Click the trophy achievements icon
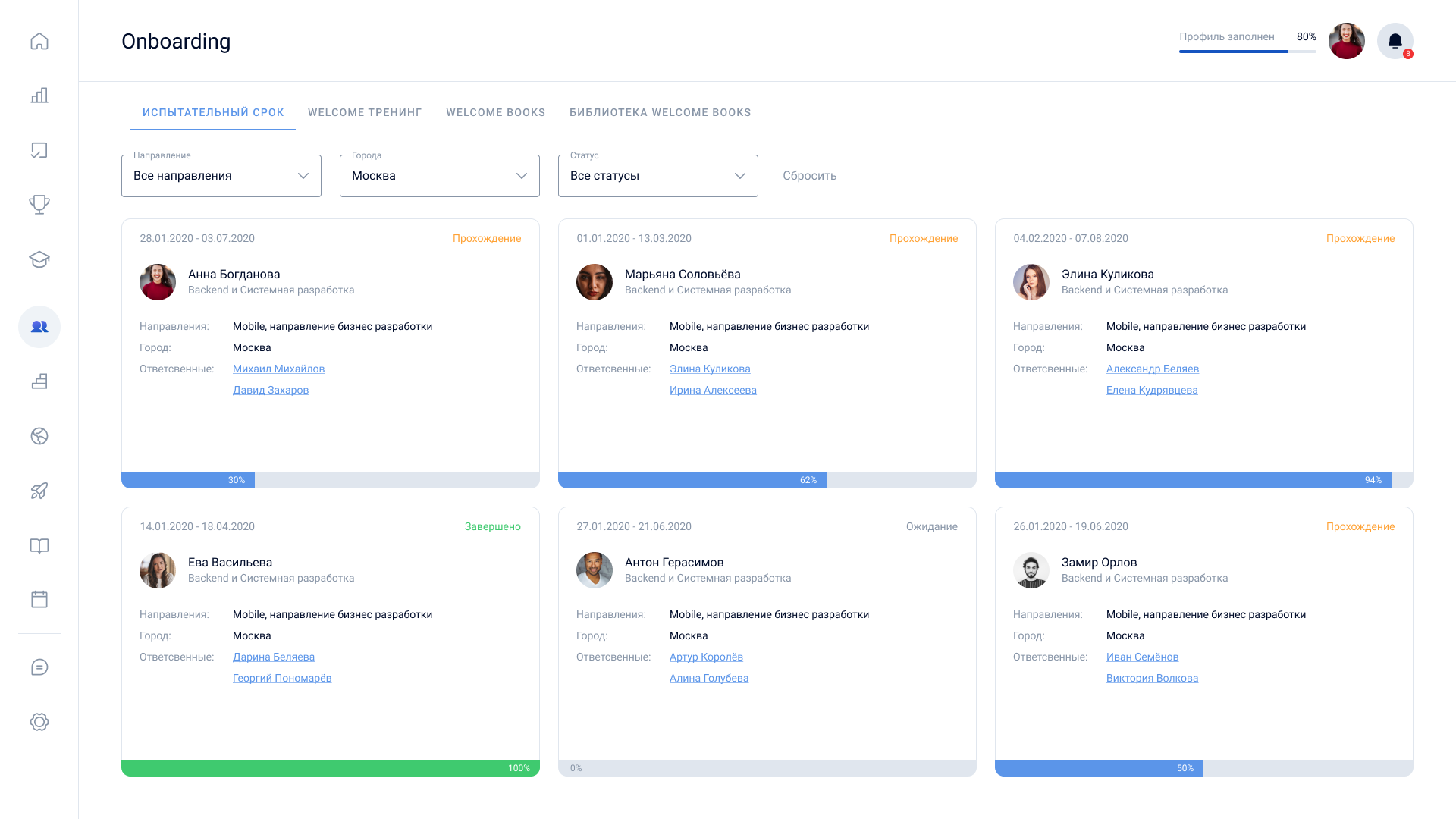Image resolution: width=1456 pixels, height=819 pixels. tap(39, 205)
